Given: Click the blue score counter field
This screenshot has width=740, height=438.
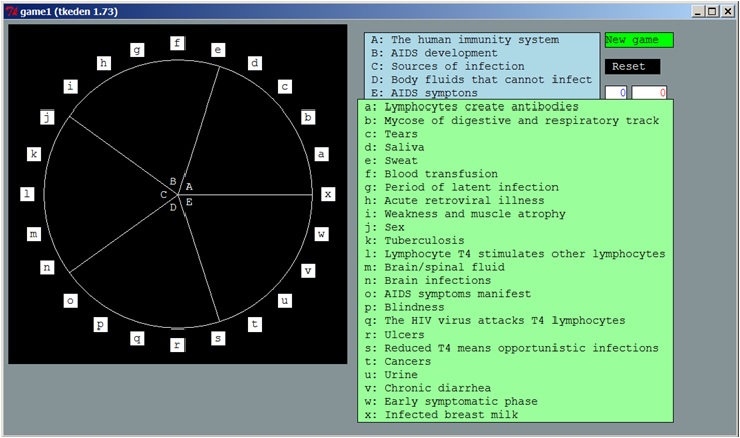Looking at the screenshot, I should 616,93.
